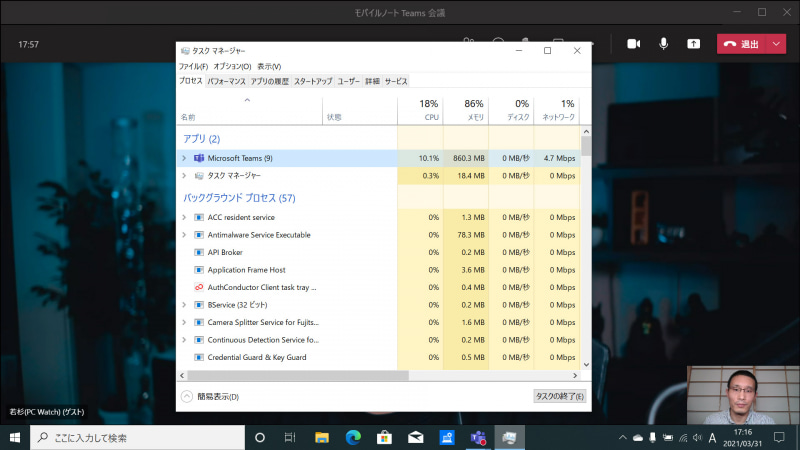The image size is (800, 450).
Task: Click vertical scrollbar up arrow
Action: pyautogui.click(x=586, y=132)
